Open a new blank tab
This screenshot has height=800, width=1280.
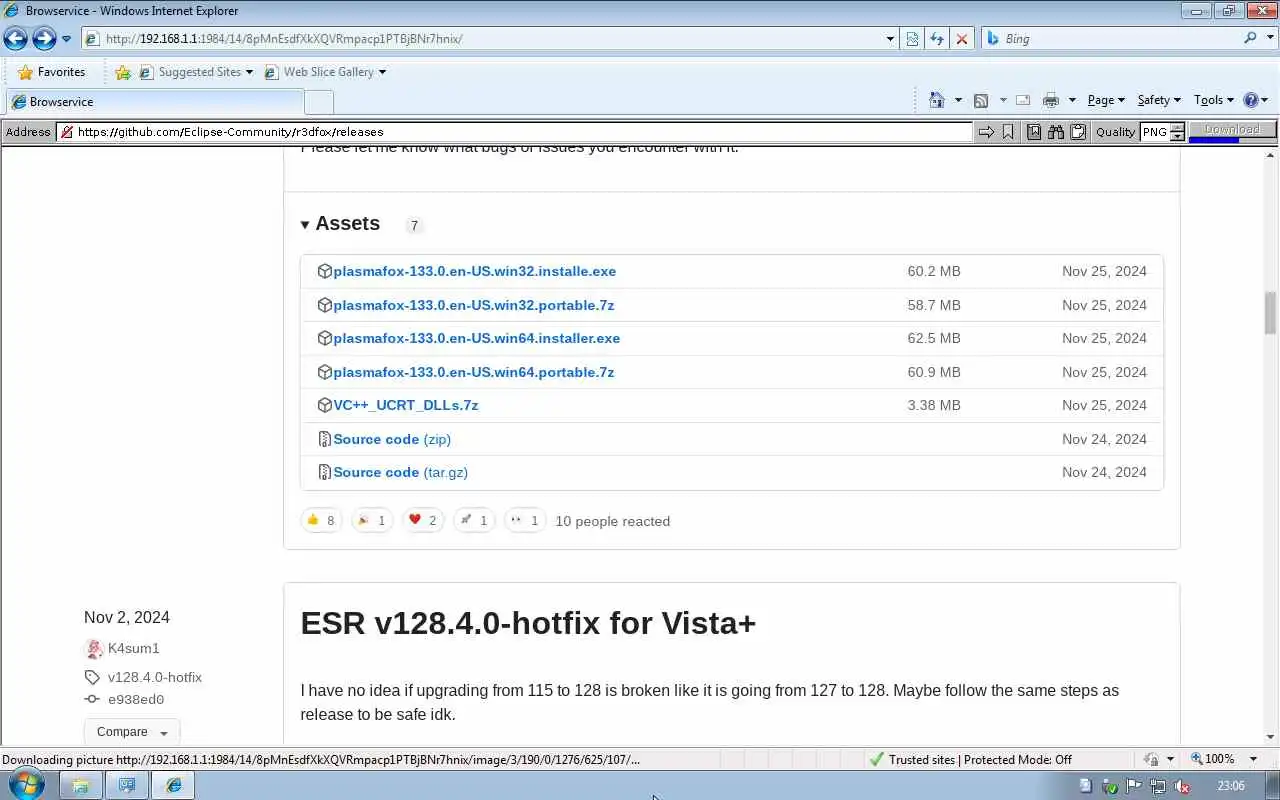pyautogui.click(x=318, y=102)
